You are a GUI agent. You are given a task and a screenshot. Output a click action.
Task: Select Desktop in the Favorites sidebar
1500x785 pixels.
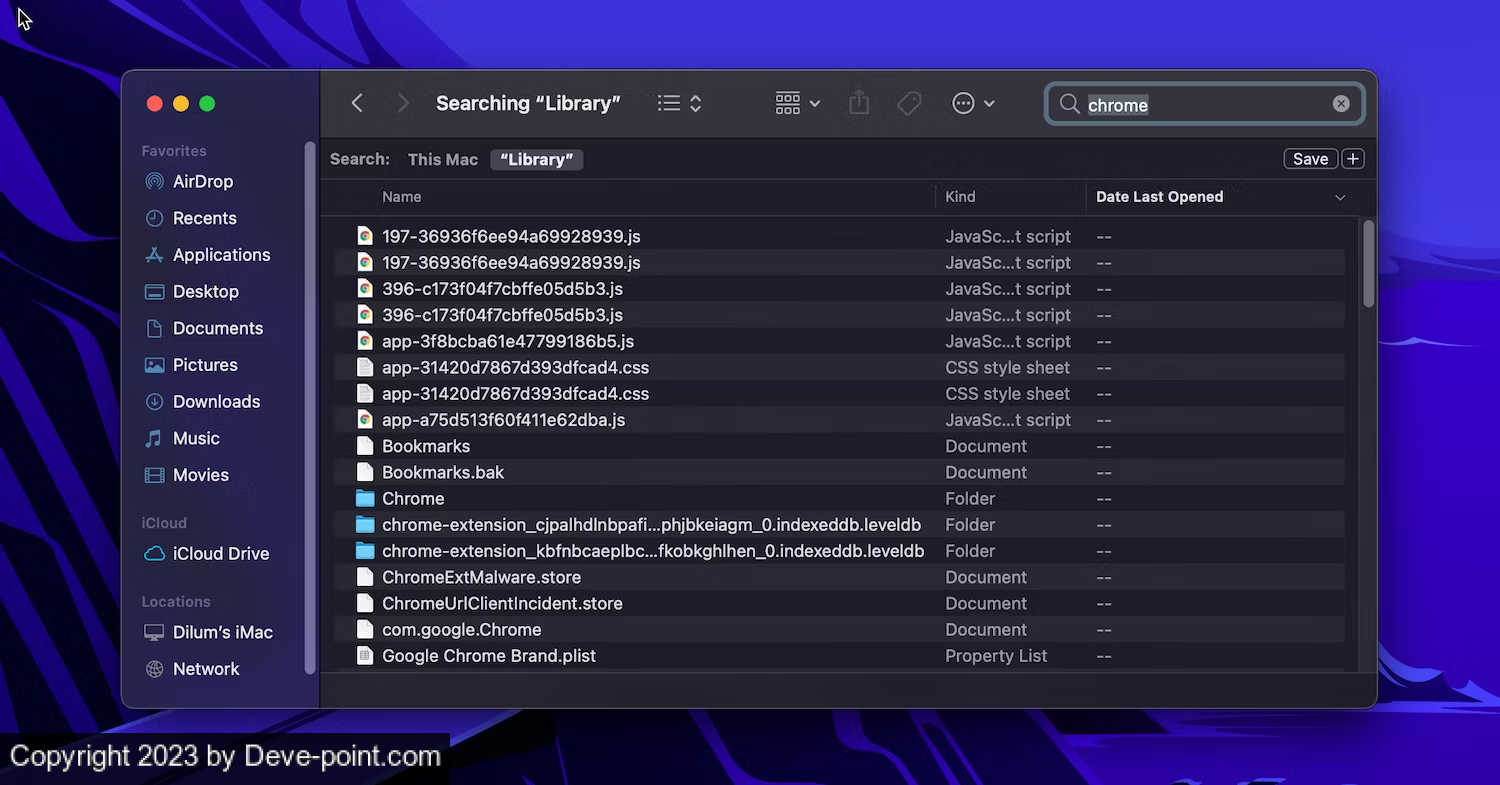pos(192,292)
